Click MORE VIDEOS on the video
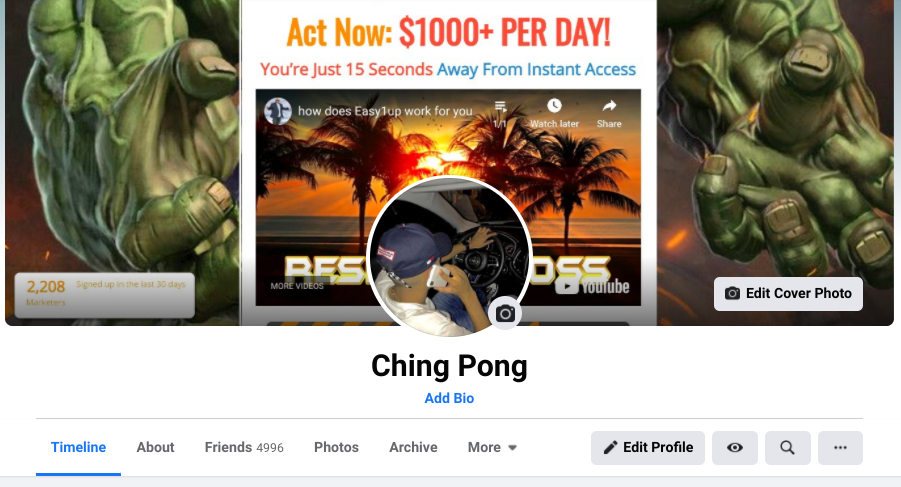This screenshot has width=901, height=487. 297,286
